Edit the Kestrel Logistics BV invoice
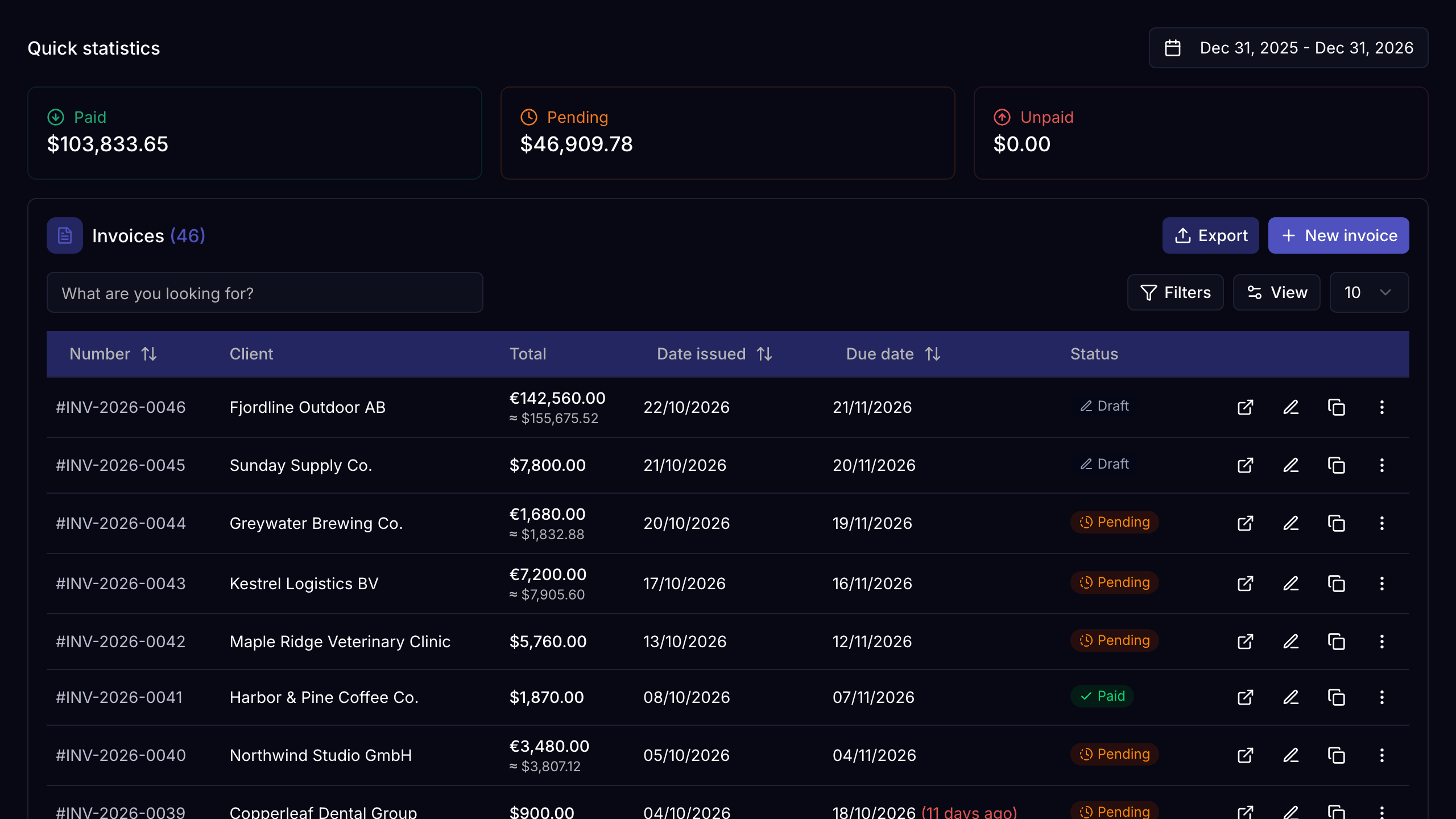Viewport: 1456px width, 819px height. 1291,584
